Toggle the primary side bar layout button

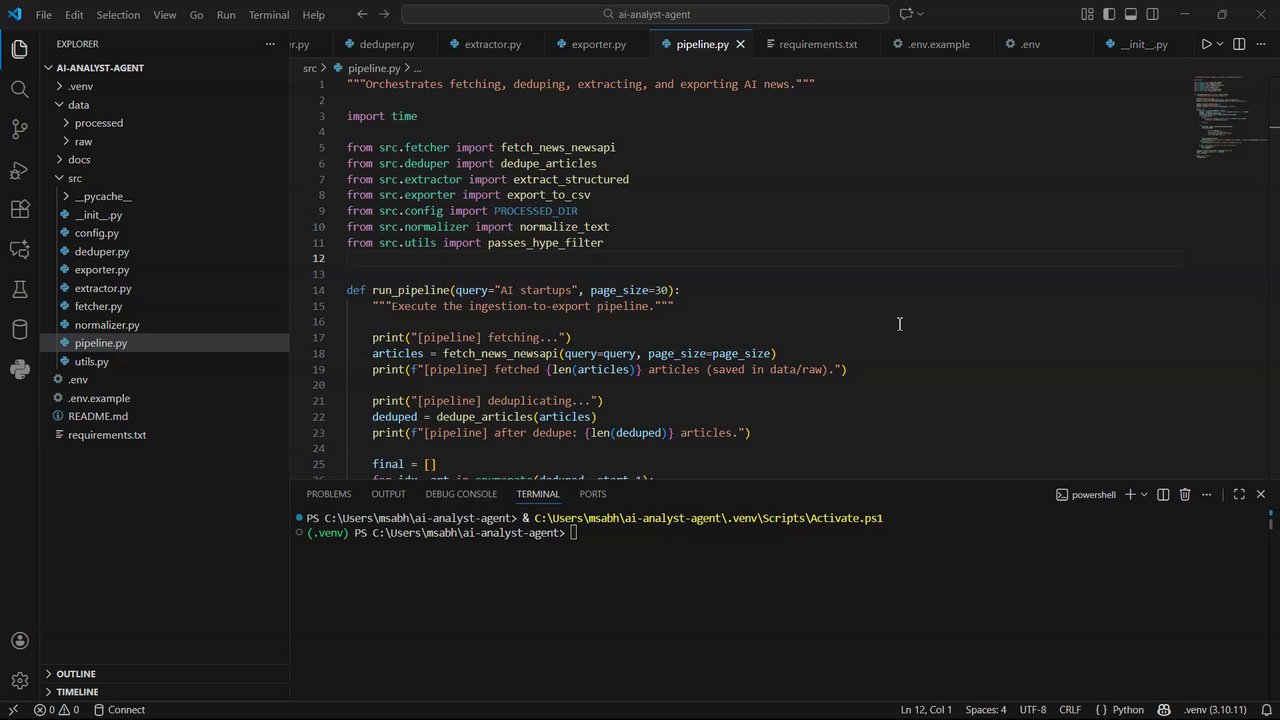click(1109, 14)
